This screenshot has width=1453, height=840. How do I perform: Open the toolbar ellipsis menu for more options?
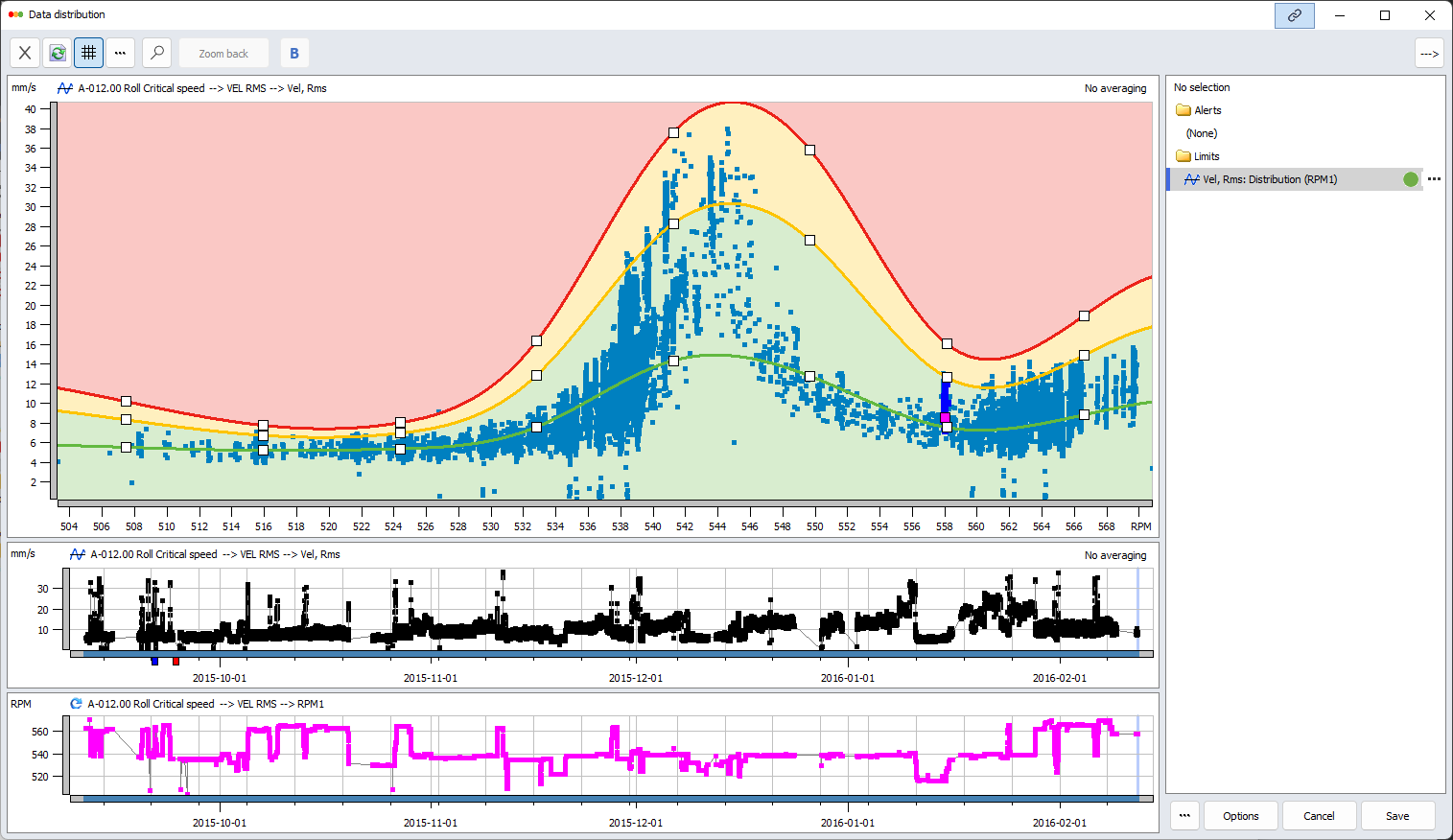(x=120, y=53)
